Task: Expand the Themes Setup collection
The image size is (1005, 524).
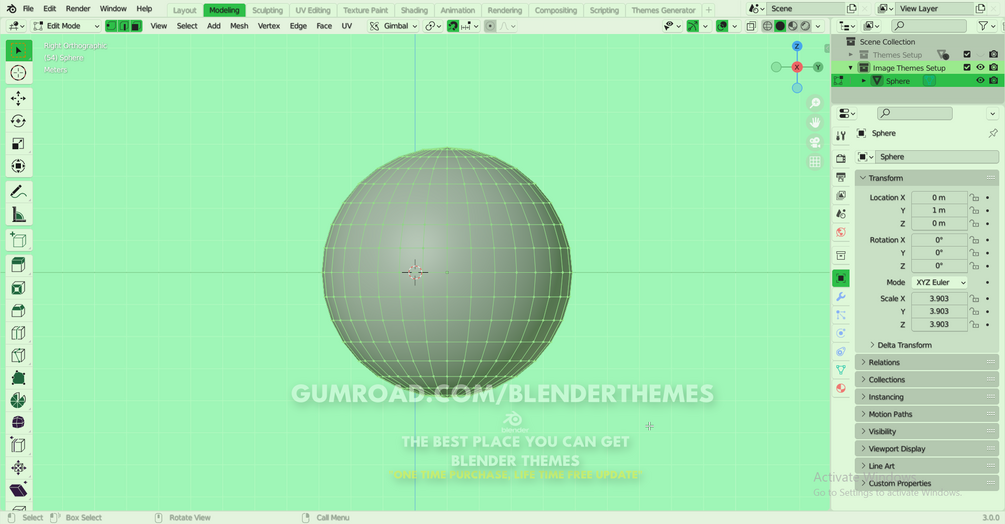Action: pos(851,54)
